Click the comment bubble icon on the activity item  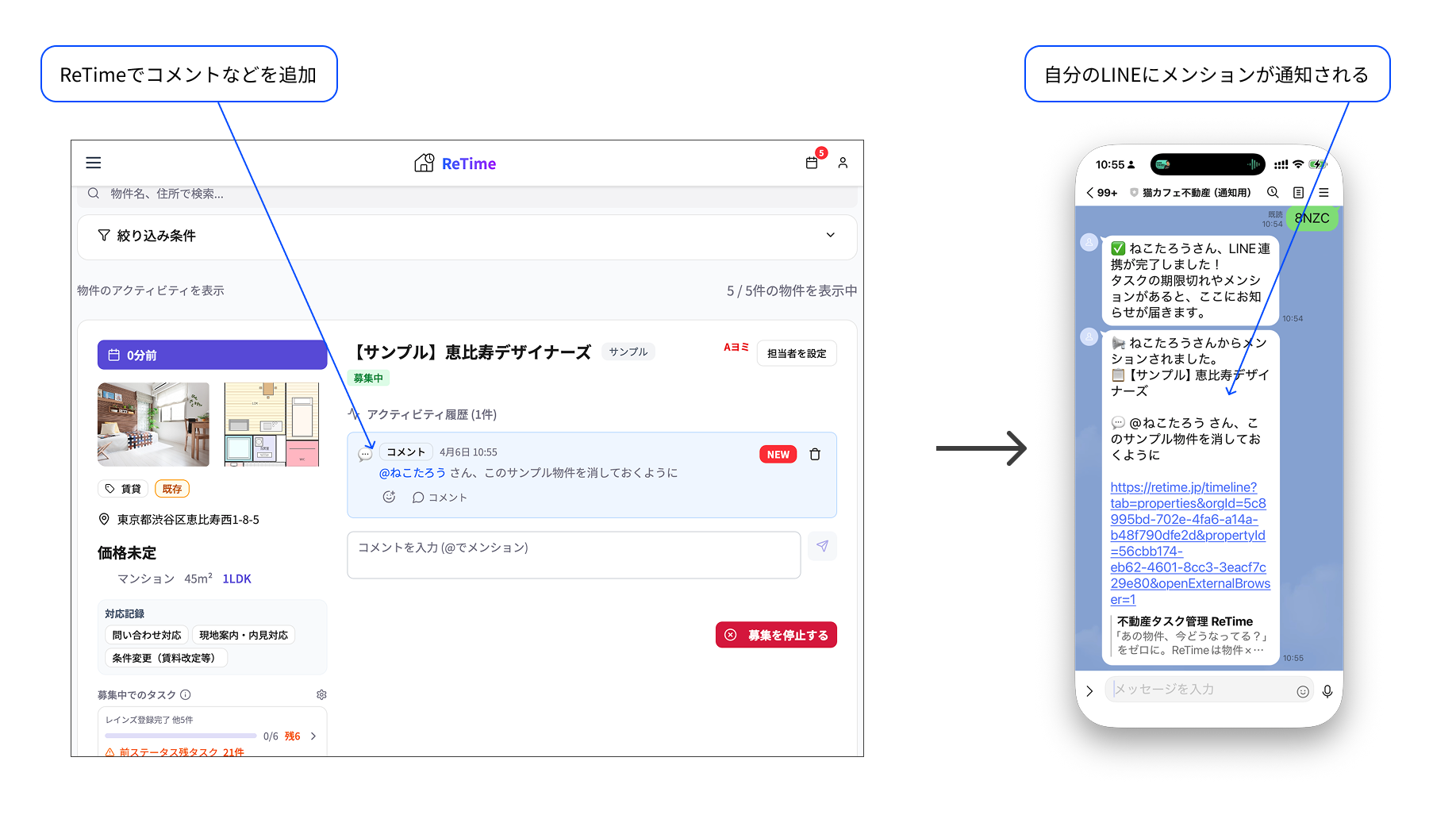pos(365,455)
